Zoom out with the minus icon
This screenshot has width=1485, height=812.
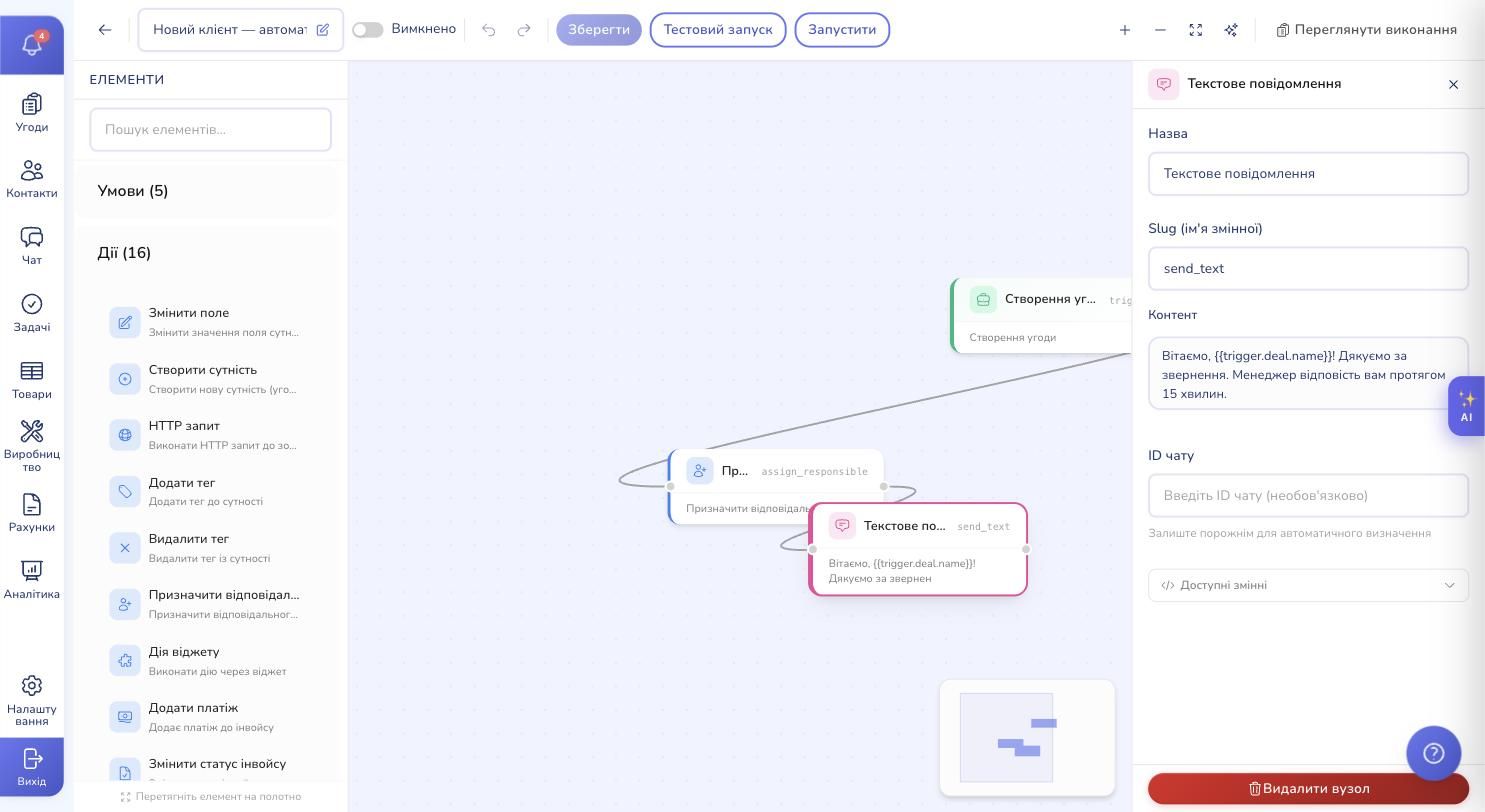tap(1160, 30)
